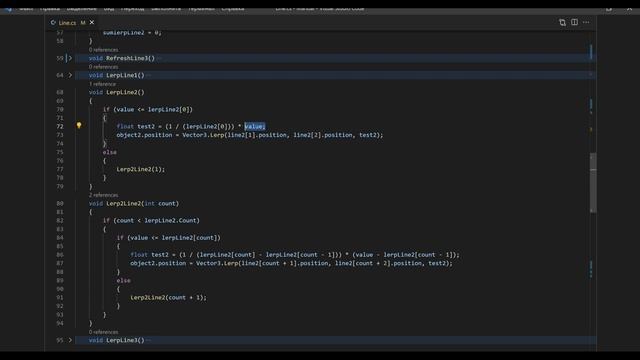
Task: Click line number 86 in gutter
Action: pos(60,255)
